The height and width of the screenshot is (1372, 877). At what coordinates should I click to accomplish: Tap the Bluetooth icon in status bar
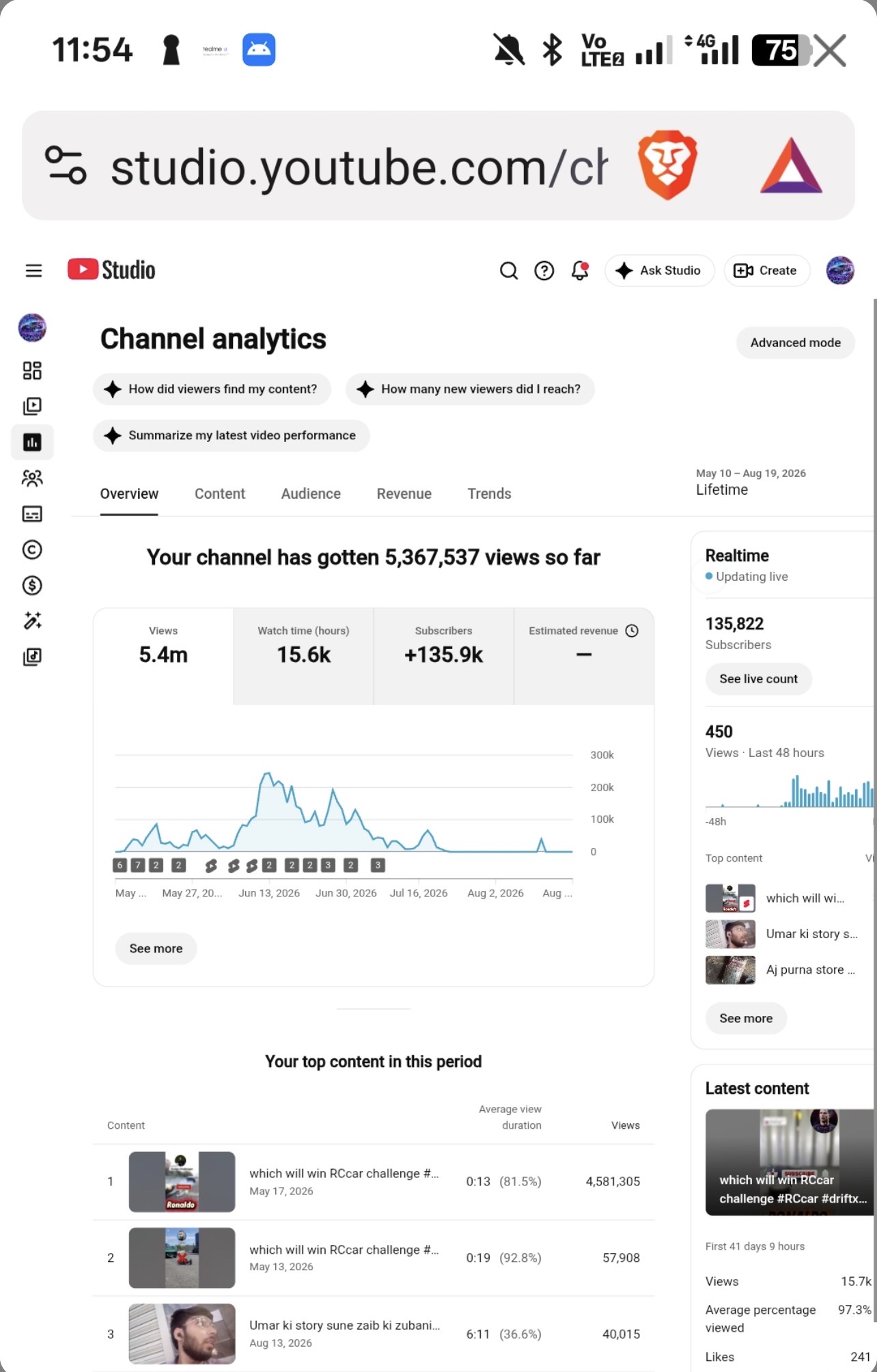point(552,50)
